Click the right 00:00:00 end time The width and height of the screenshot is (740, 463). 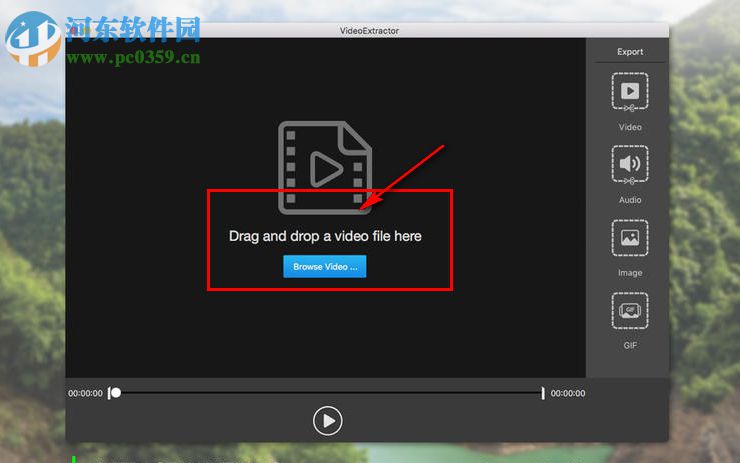(x=568, y=393)
